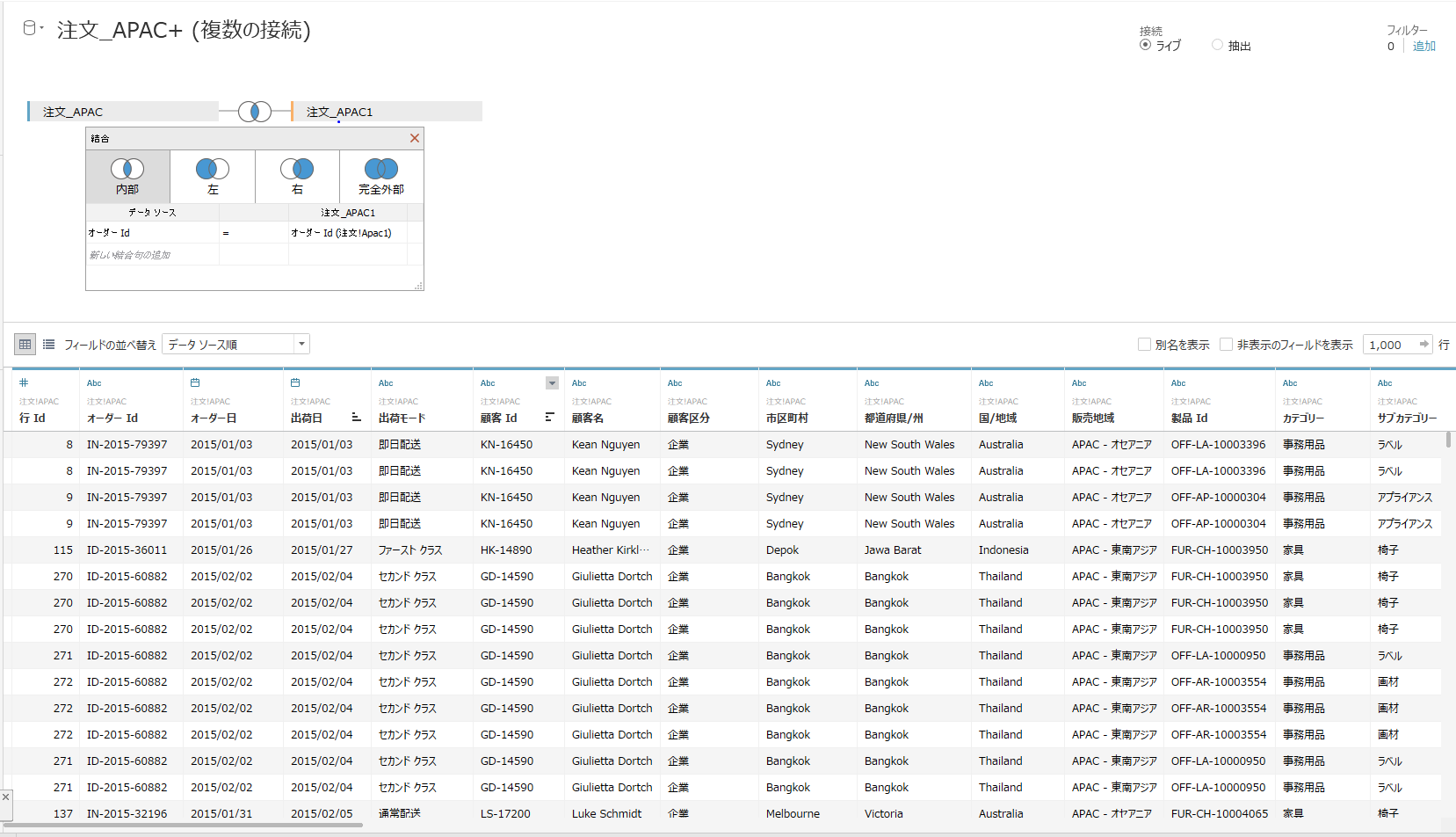Image resolution: width=1456 pixels, height=837 pixels.
Task: Open the 顧客 Id column dropdown arrow
Action: [552, 382]
